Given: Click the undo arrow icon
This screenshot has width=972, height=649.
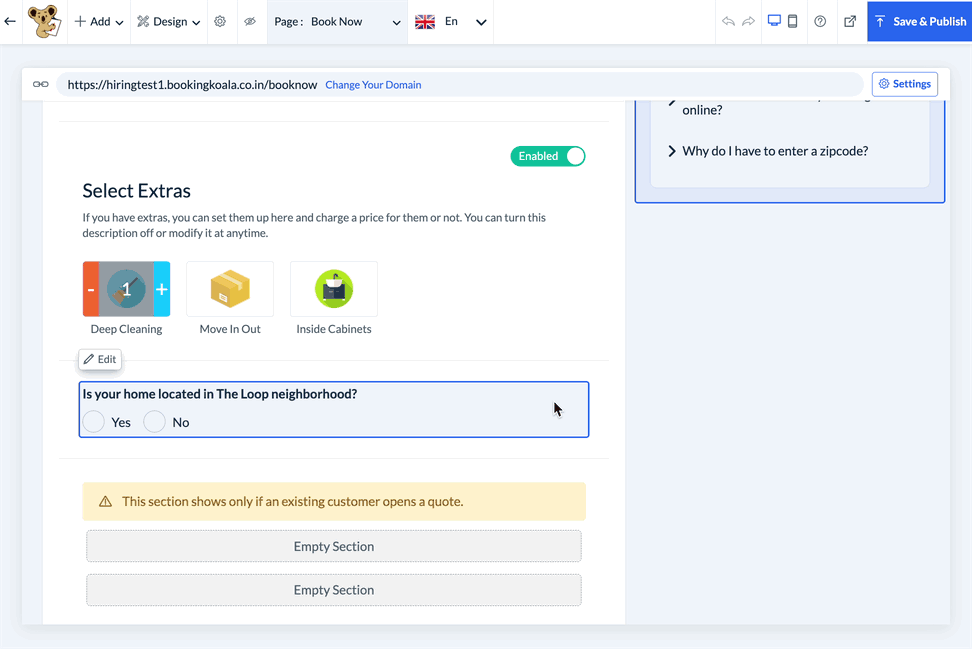Looking at the screenshot, I should 728,21.
